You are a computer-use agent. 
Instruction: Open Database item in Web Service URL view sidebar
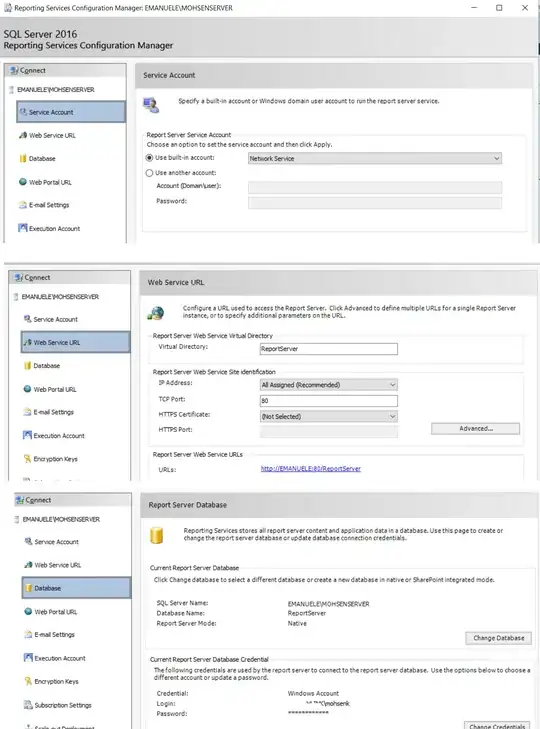pos(42,366)
